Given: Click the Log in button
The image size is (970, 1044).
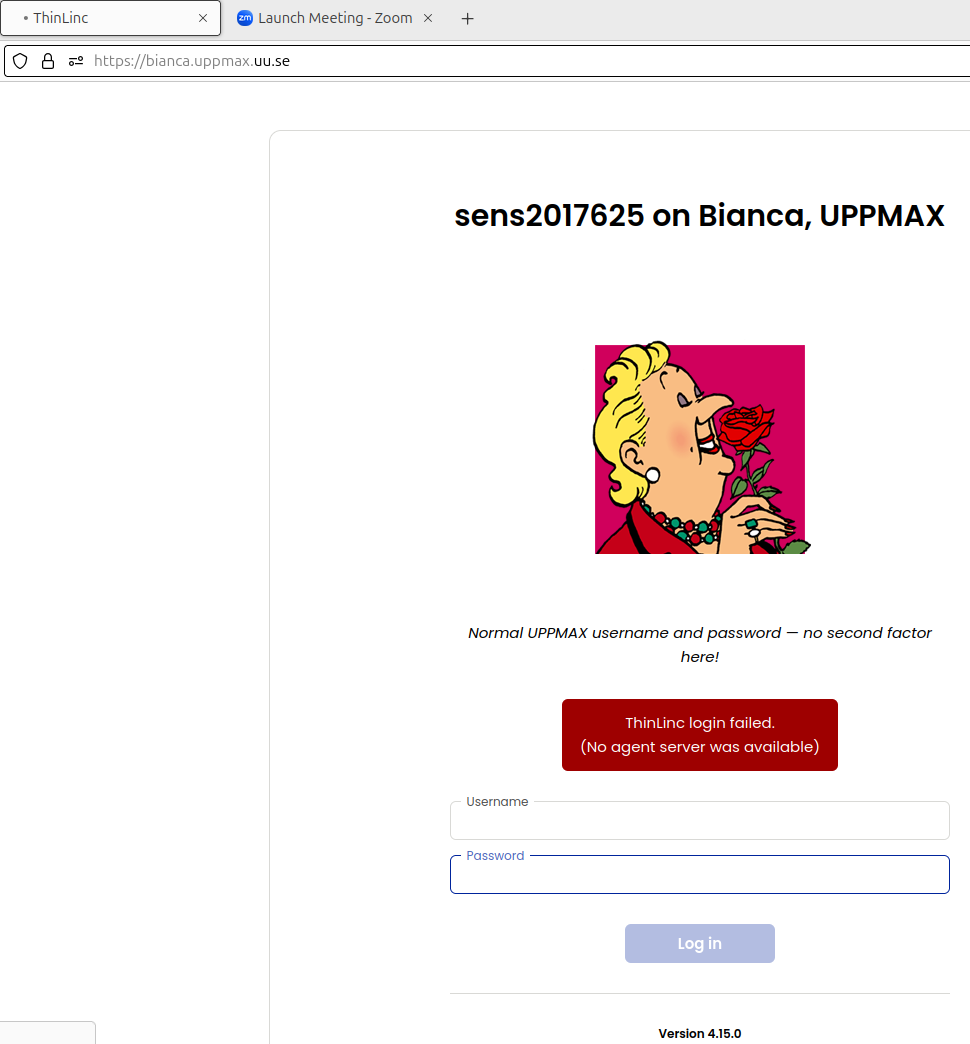Looking at the screenshot, I should click(699, 943).
